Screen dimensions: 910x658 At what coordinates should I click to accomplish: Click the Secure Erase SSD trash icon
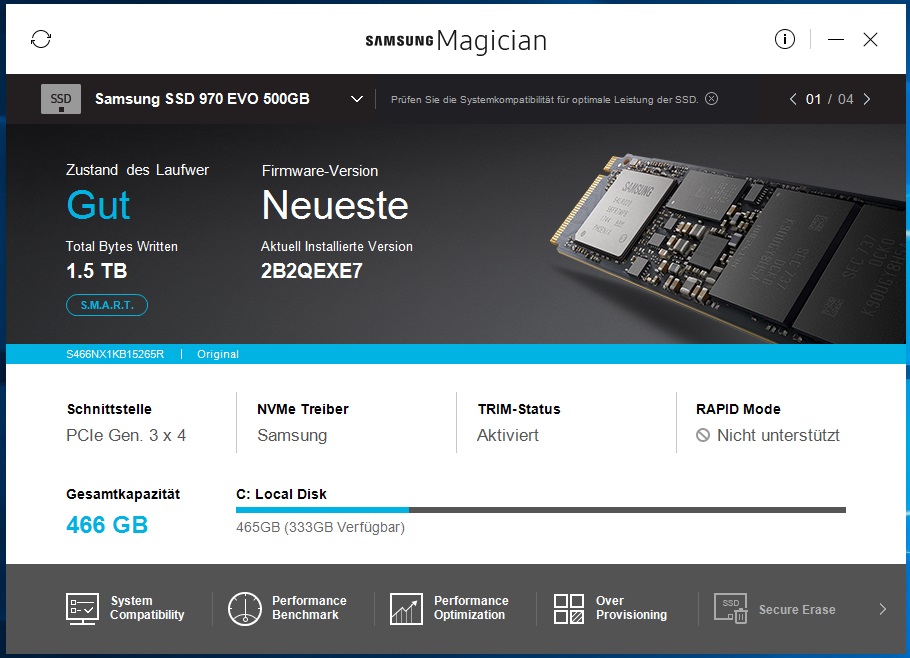731,609
